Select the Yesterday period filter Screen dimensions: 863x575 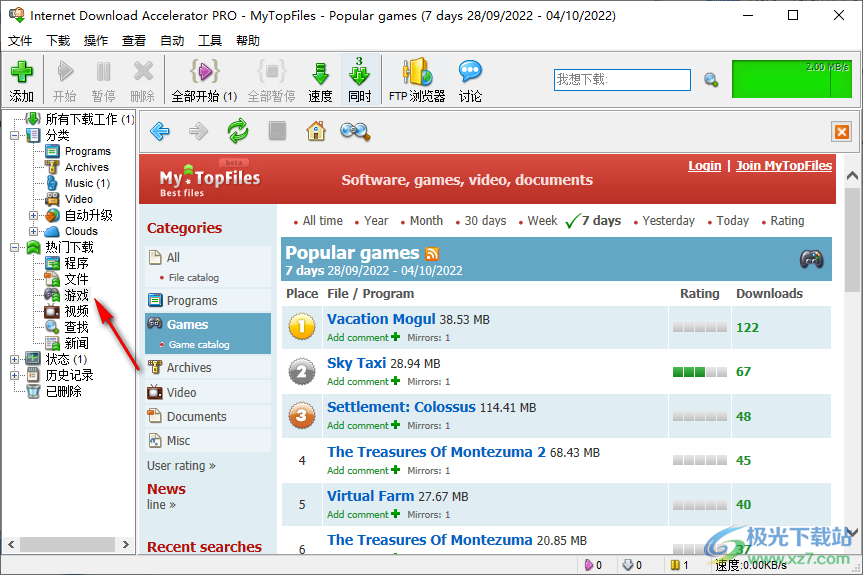click(x=668, y=221)
